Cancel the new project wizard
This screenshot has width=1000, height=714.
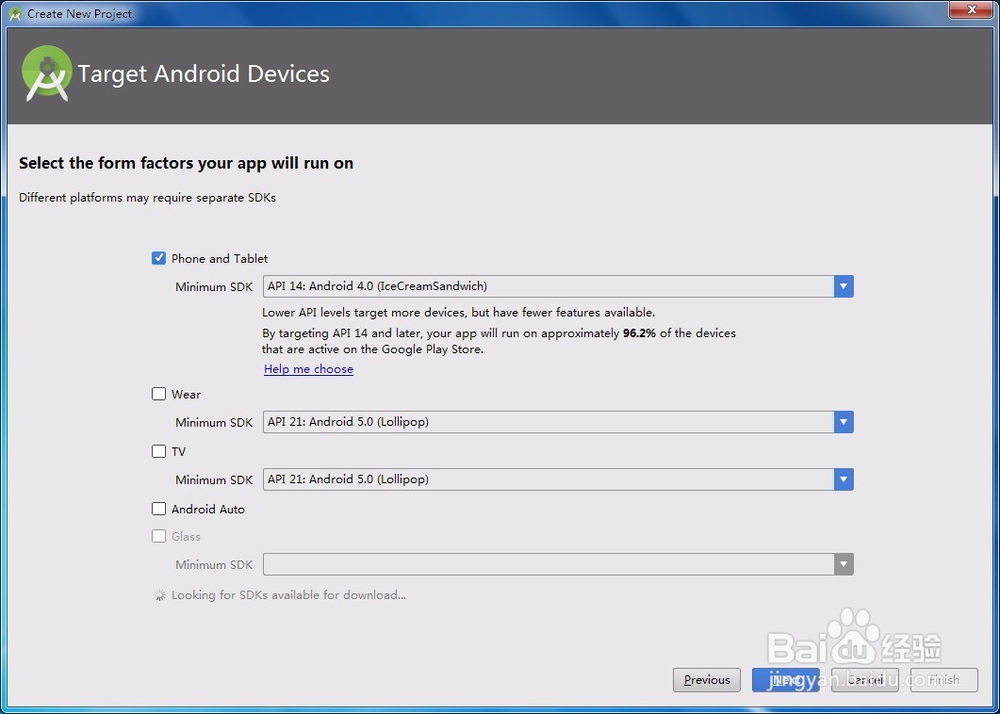click(x=863, y=680)
